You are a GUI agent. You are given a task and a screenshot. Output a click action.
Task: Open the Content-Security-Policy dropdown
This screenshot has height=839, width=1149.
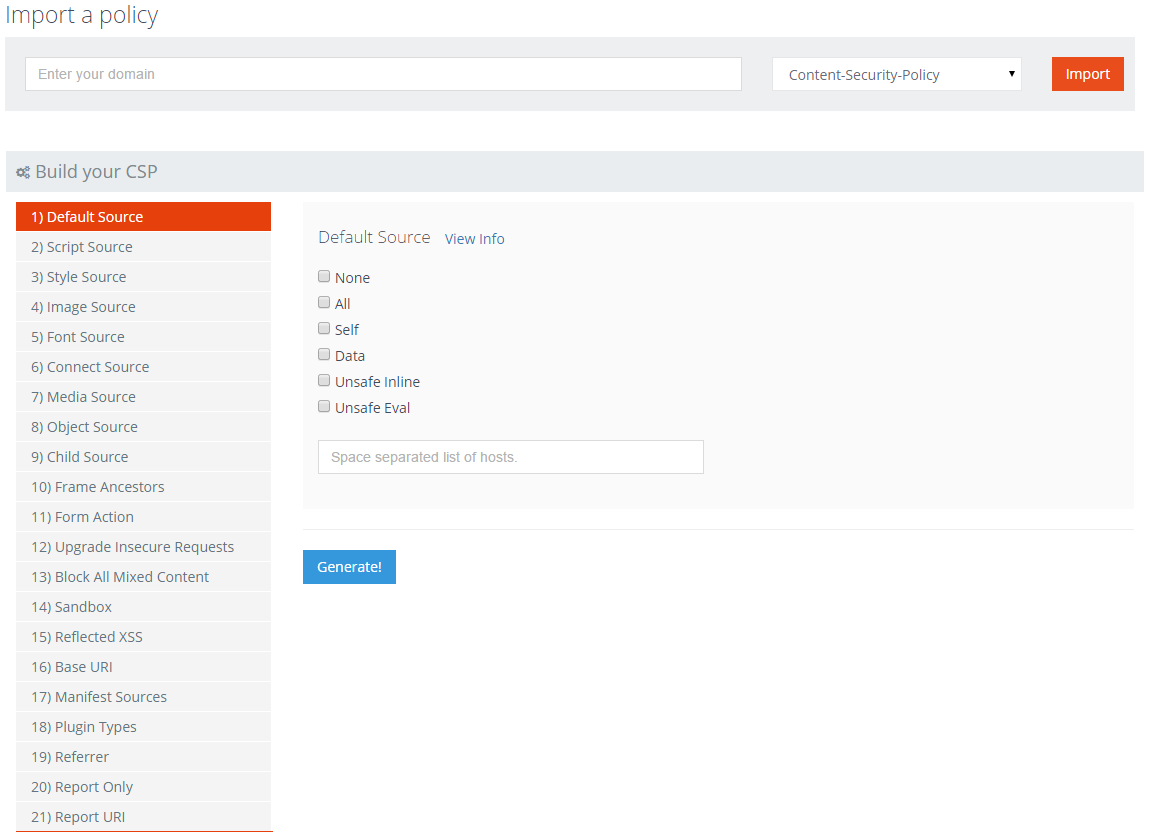click(x=896, y=74)
